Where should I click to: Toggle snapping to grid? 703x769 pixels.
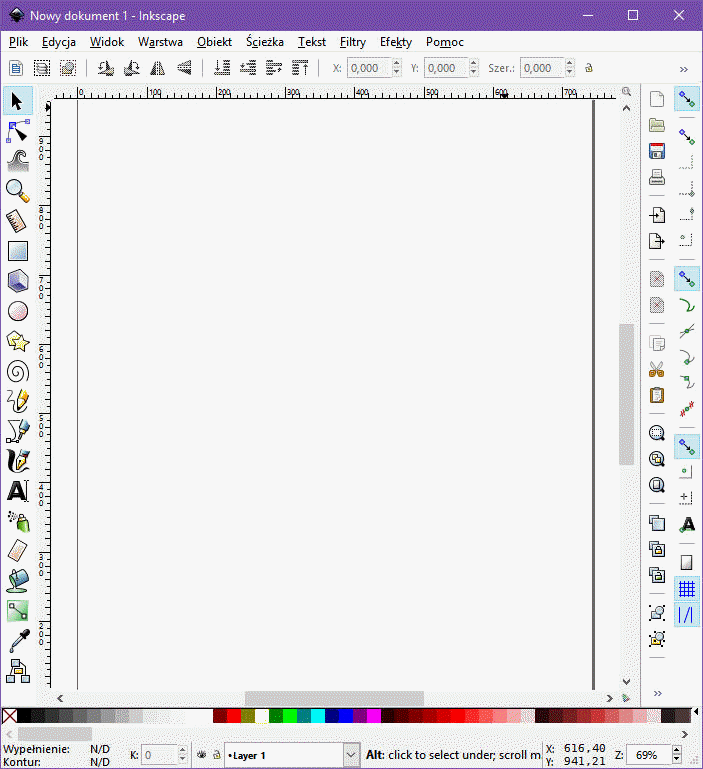[x=686, y=588]
